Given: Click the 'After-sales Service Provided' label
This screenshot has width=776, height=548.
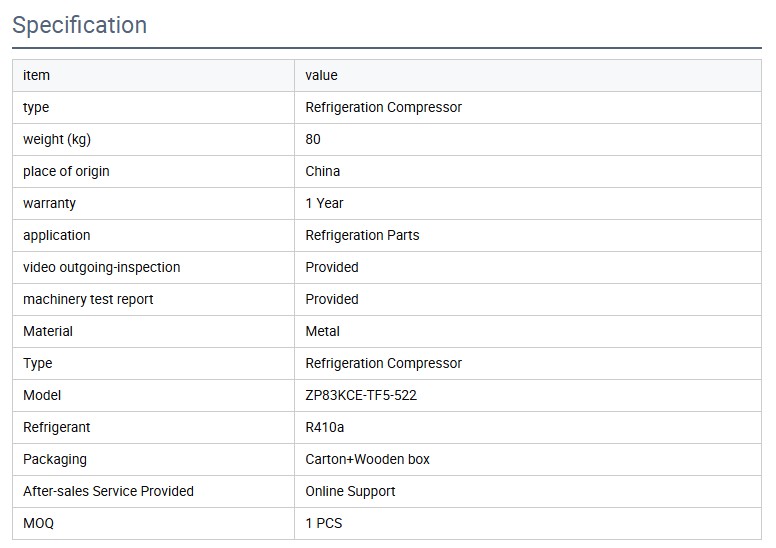Looking at the screenshot, I should pos(108,491).
